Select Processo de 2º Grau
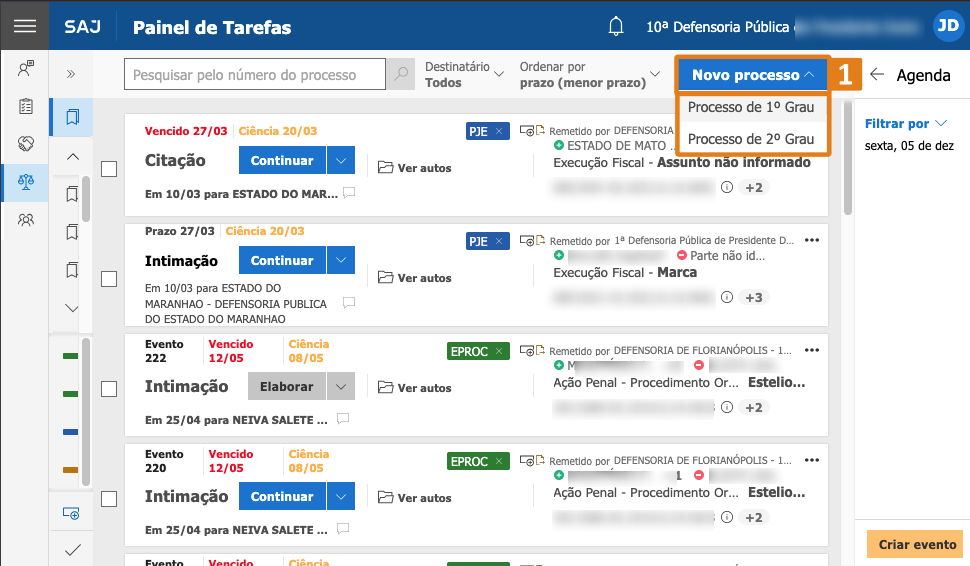 (751, 139)
